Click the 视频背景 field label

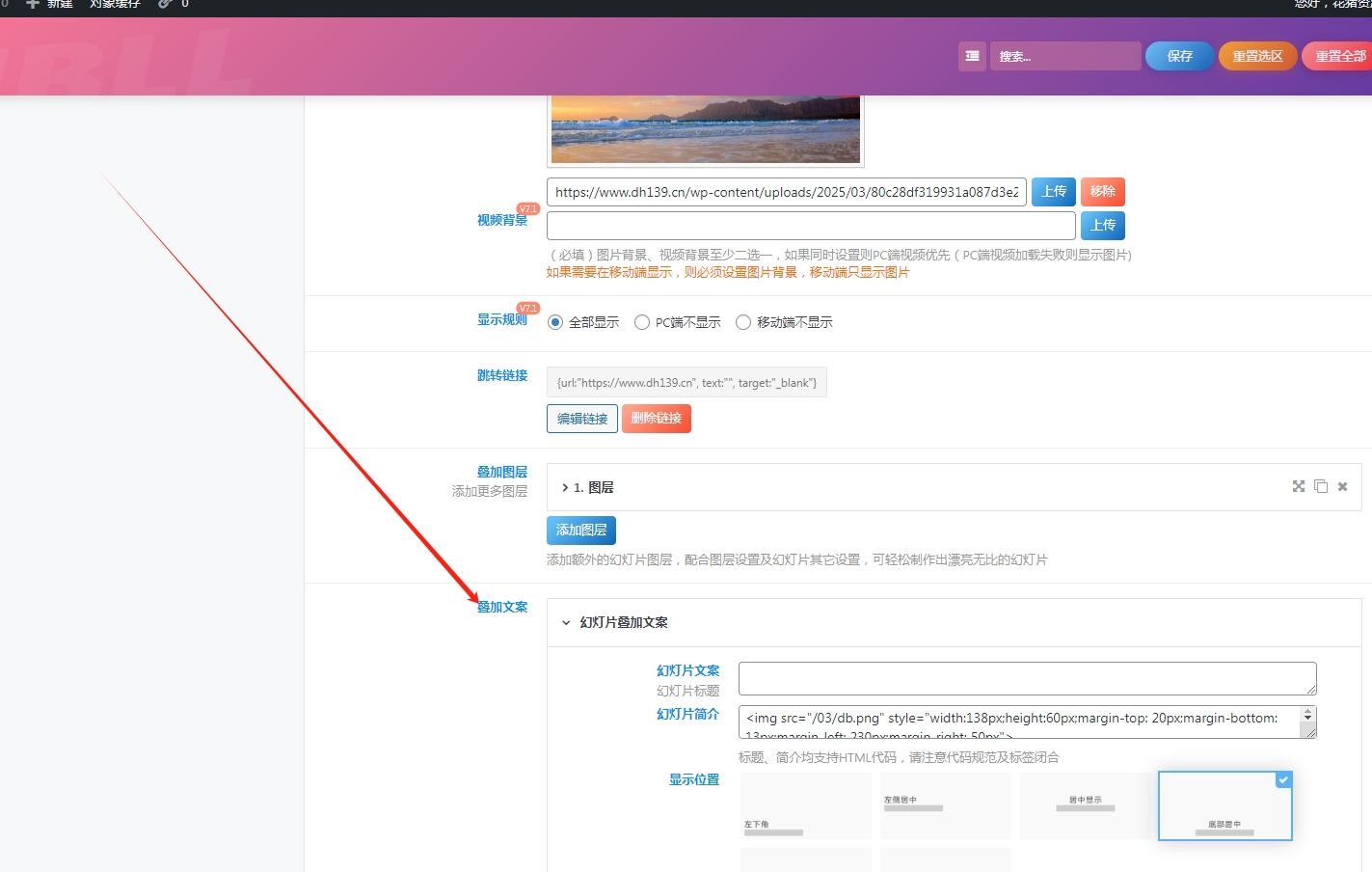502,220
